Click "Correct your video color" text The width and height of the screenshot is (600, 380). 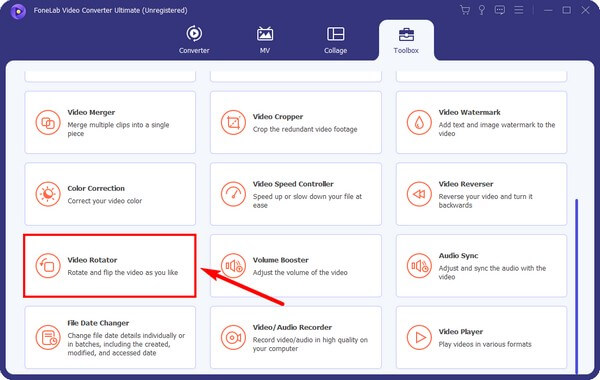[104, 201]
